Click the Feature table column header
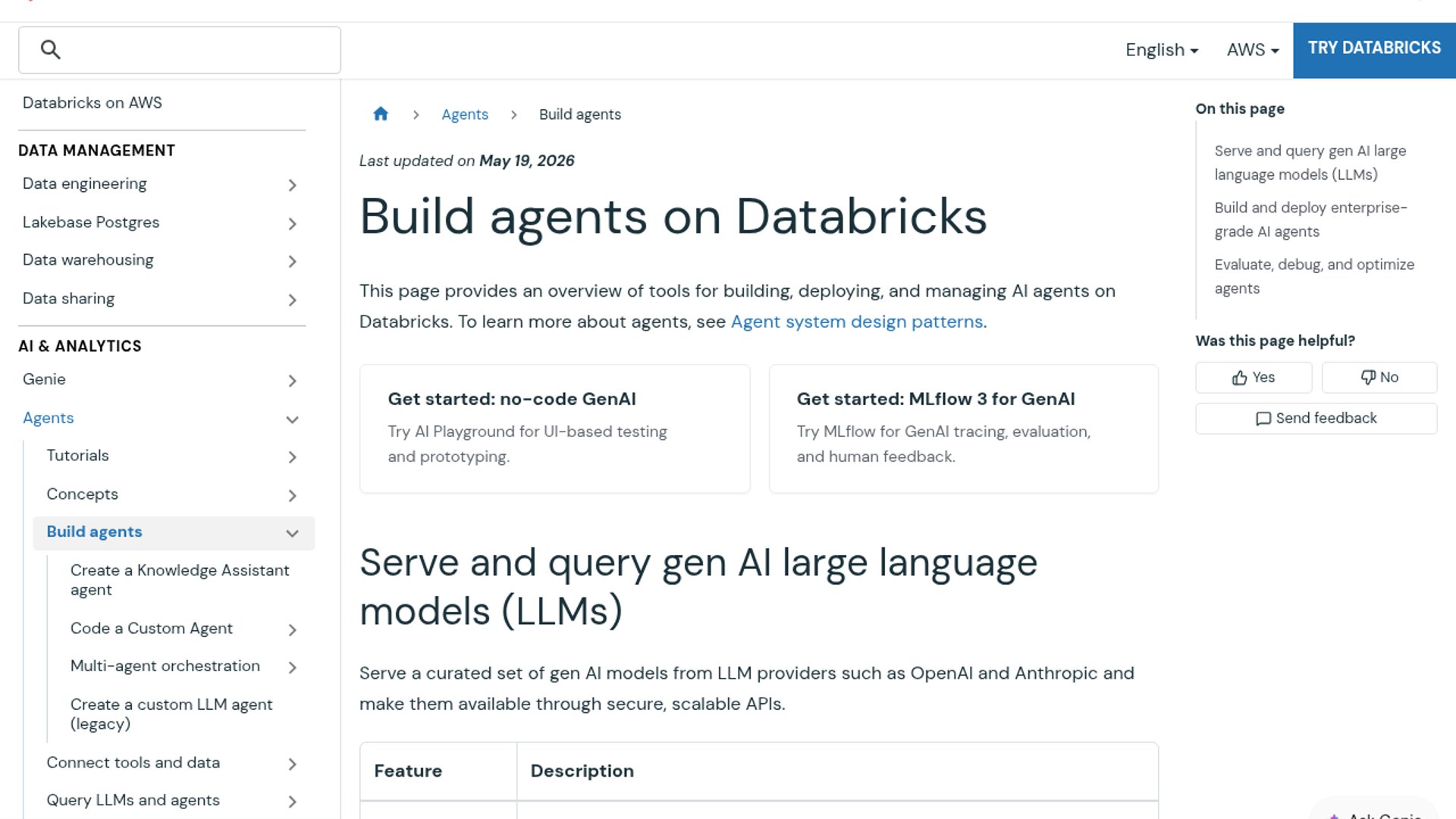1456x819 pixels. click(x=408, y=771)
